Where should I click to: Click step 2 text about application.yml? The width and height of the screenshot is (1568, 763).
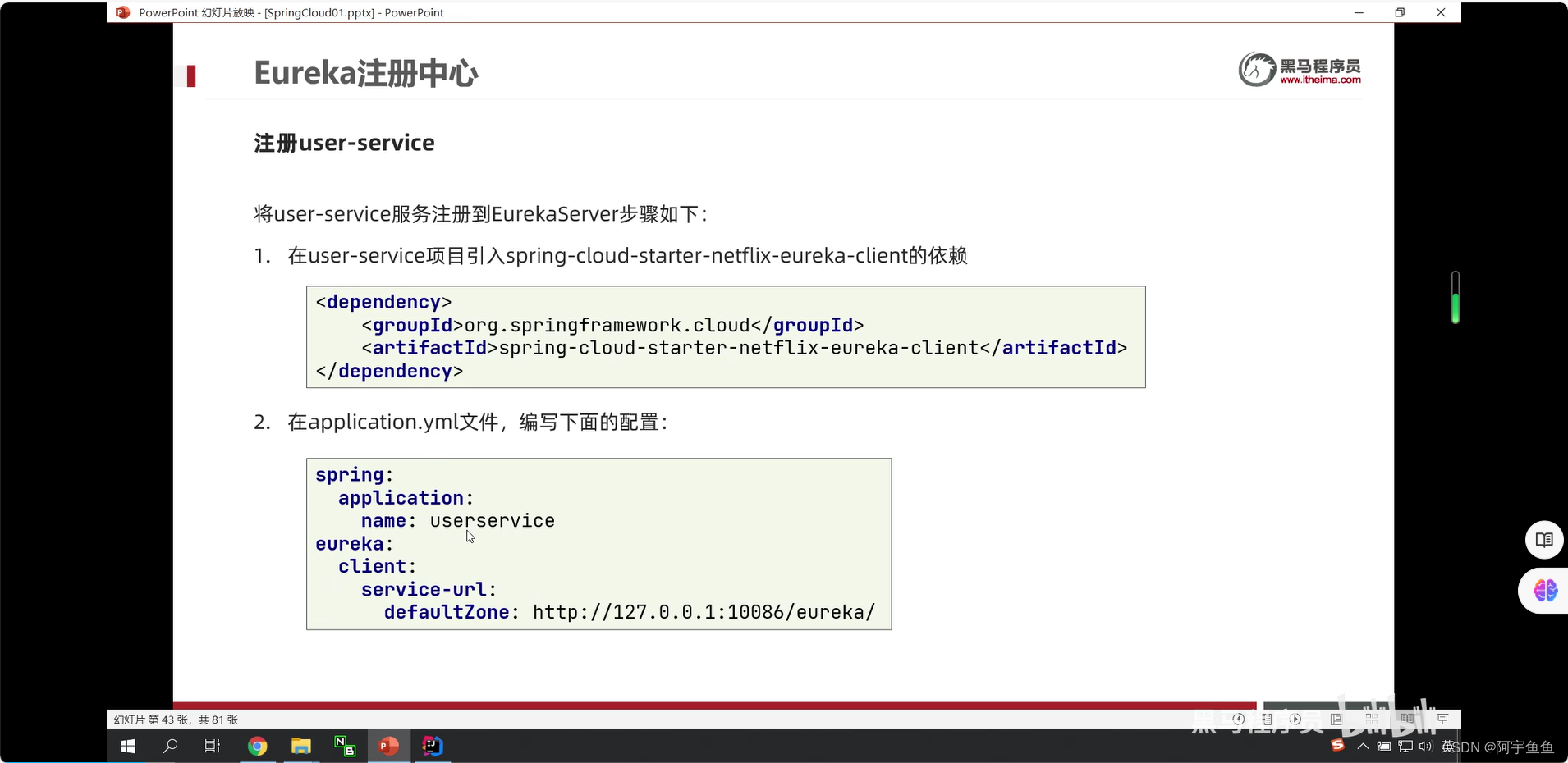click(478, 422)
